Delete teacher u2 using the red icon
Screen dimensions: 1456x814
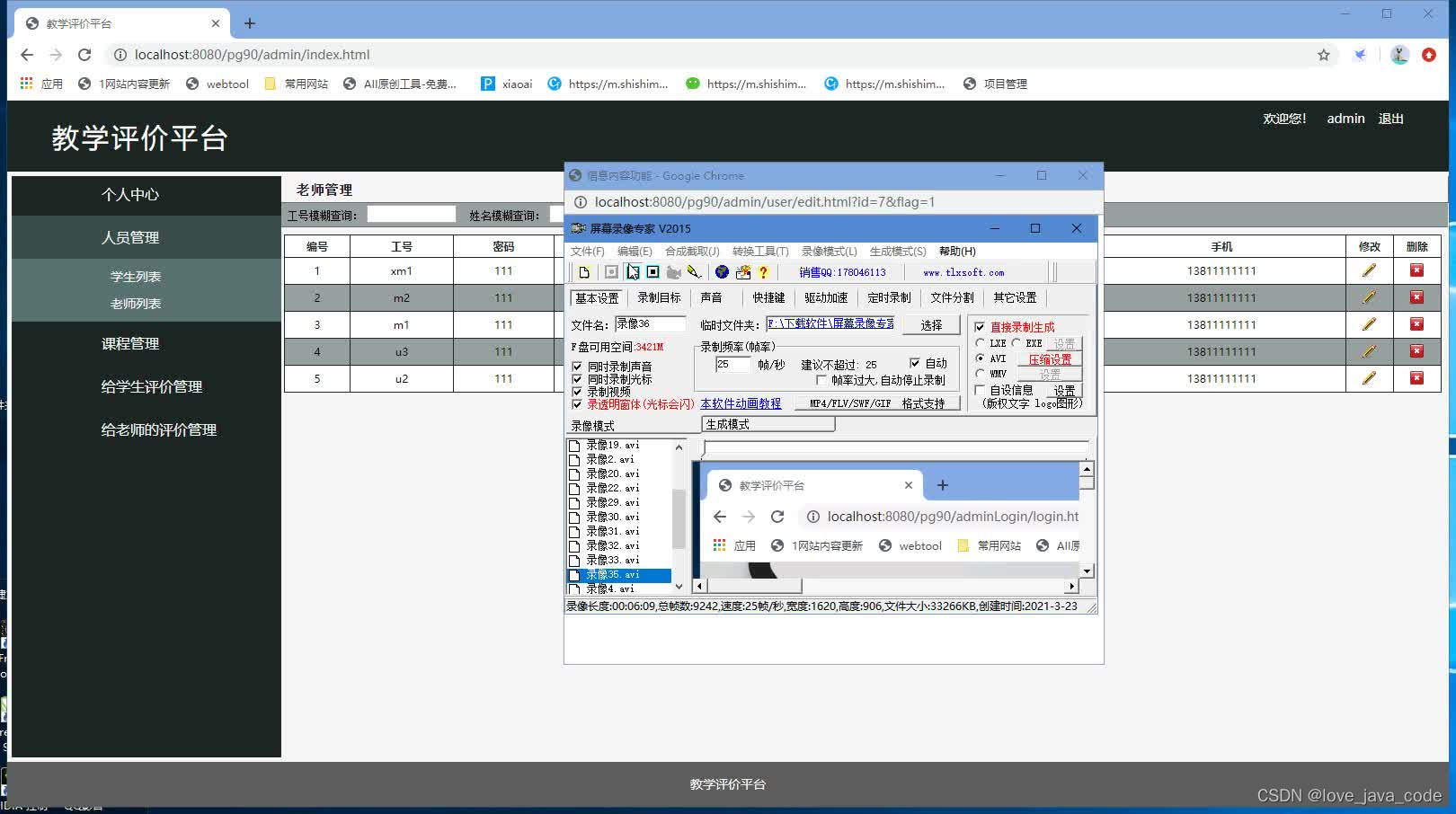[x=1416, y=378]
